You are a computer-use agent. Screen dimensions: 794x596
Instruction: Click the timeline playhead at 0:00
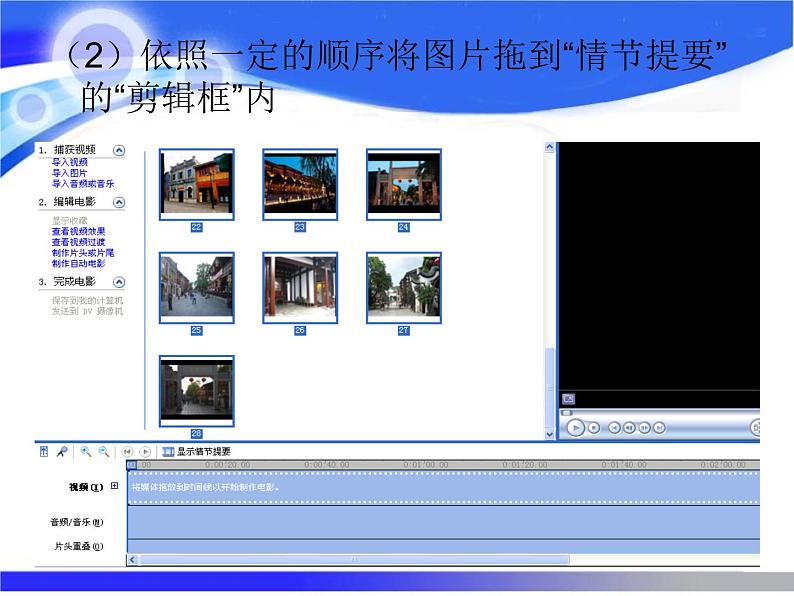click(x=132, y=464)
